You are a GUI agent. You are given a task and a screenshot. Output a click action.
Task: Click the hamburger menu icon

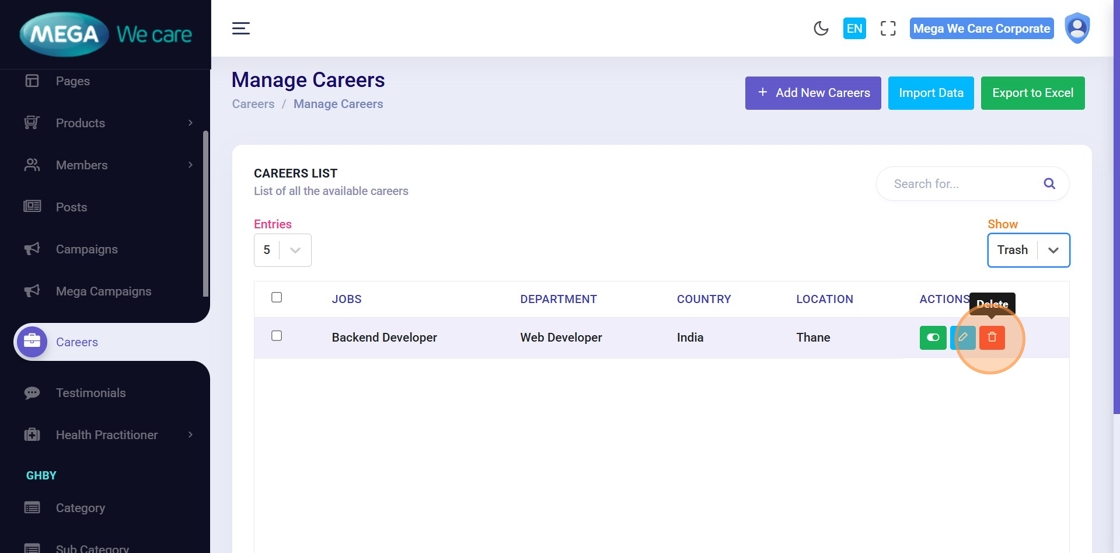tap(241, 28)
